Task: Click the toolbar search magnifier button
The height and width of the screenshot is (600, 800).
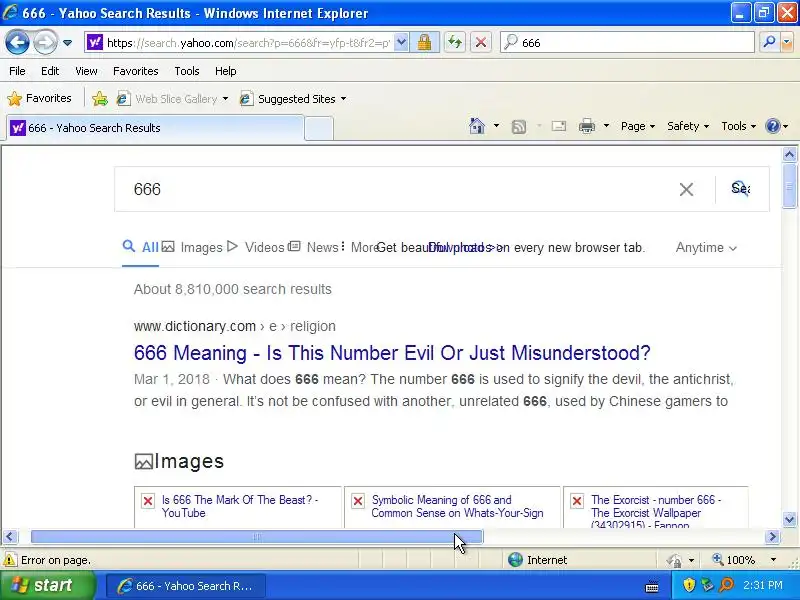Action: (768, 42)
